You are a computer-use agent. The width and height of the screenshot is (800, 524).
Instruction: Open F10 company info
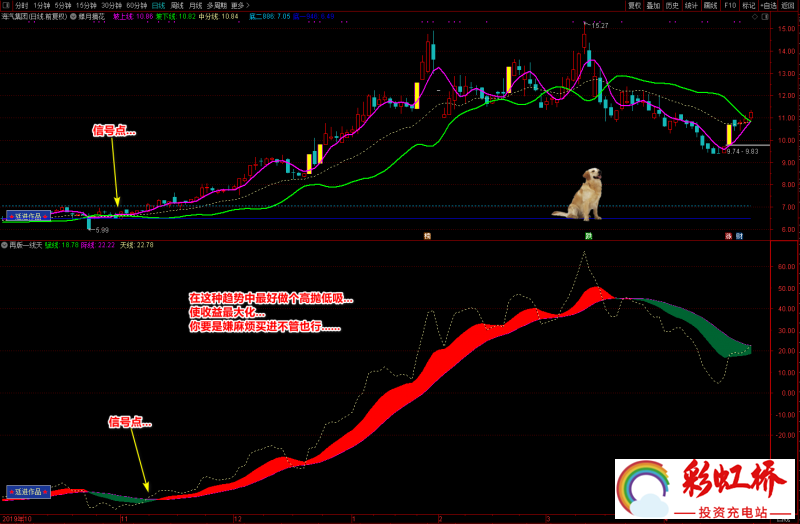(x=730, y=6)
